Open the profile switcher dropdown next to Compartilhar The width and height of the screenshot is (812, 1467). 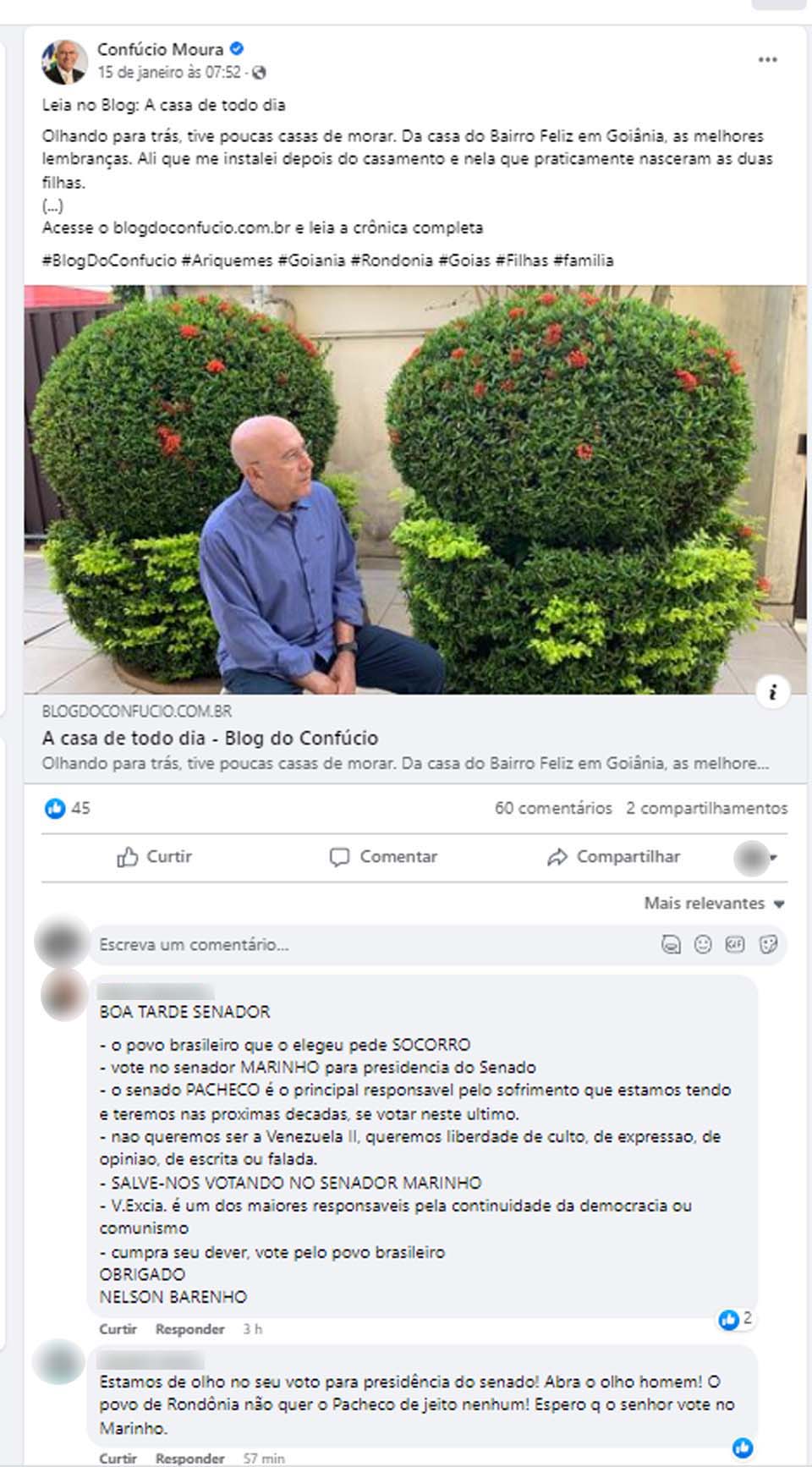[x=757, y=858]
